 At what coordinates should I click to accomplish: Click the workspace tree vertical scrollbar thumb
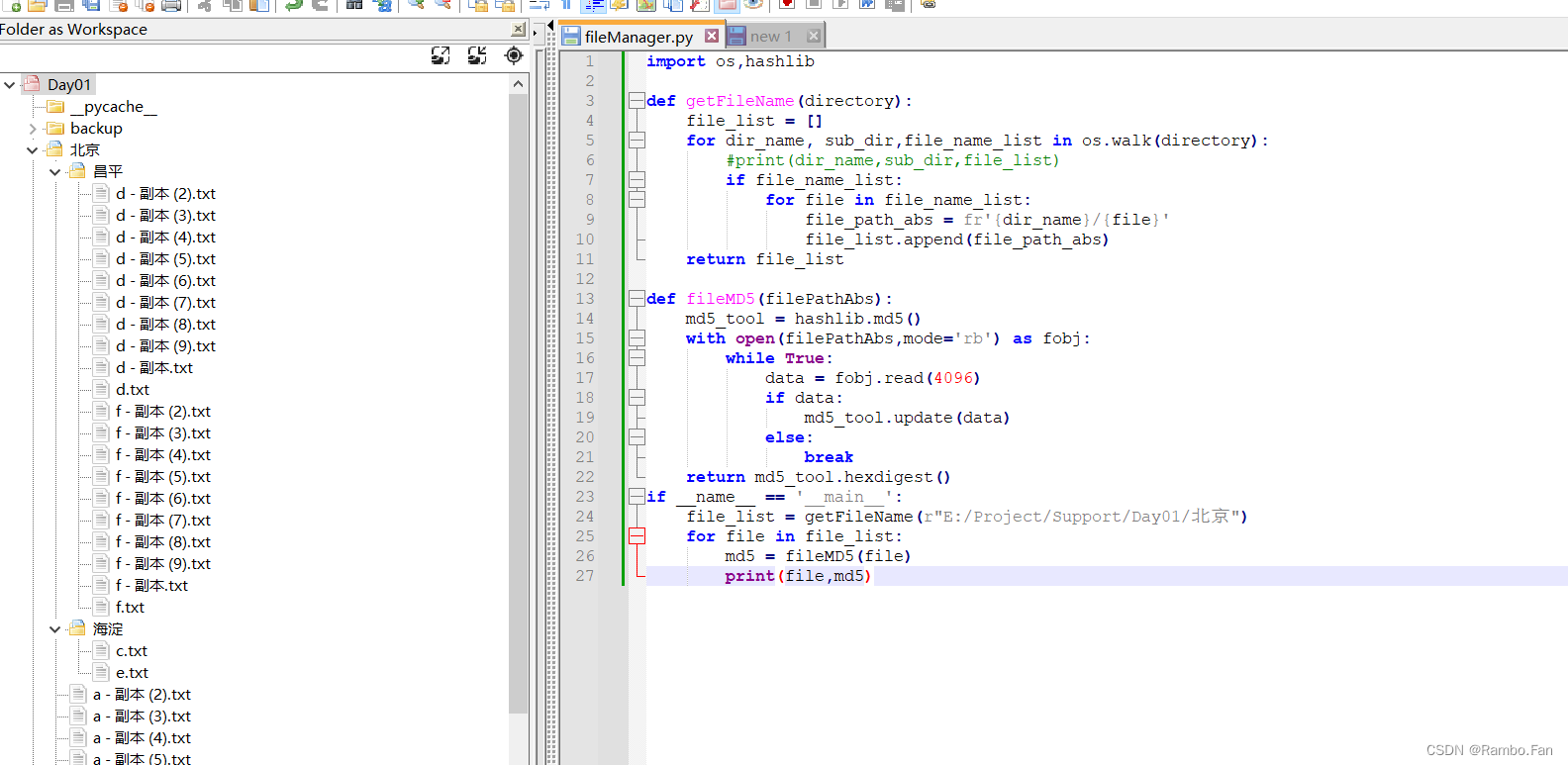pos(518,404)
